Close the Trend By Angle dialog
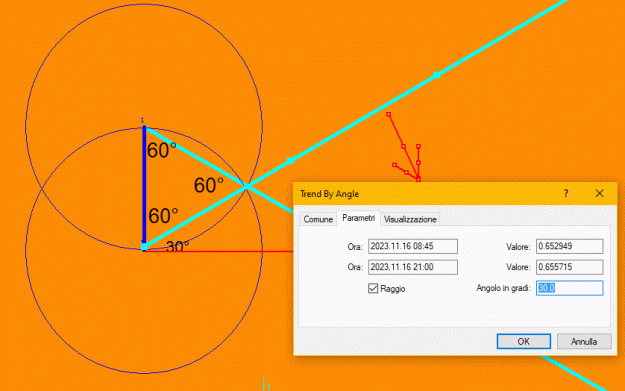 [599, 194]
